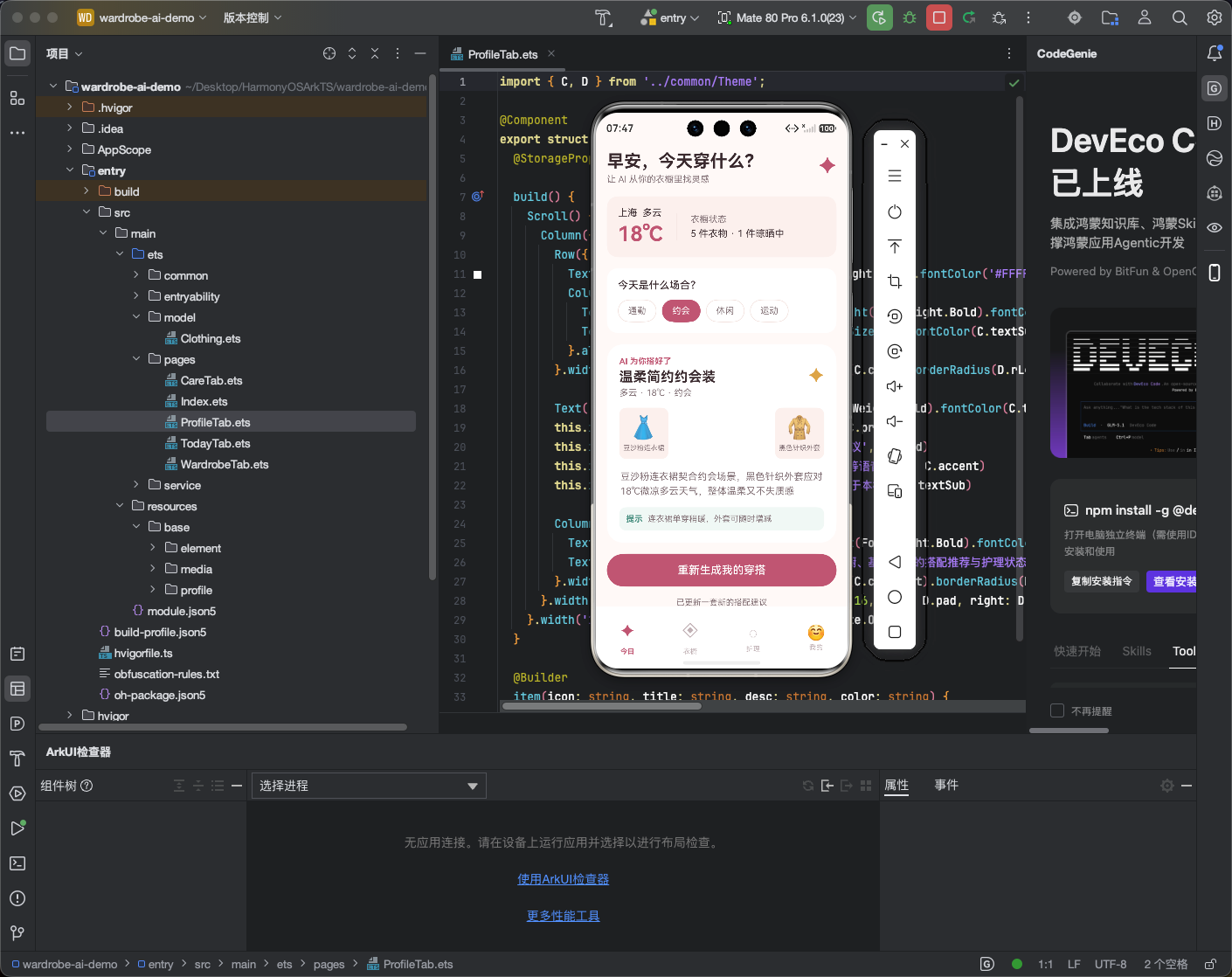Open the 更多性能工具 link
1232x977 pixels.
(x=564, y=916)
